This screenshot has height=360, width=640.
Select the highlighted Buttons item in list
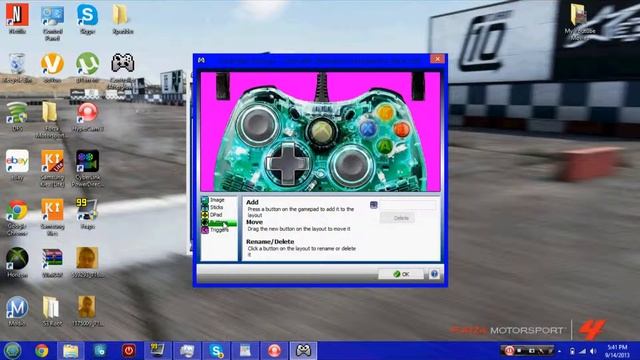tap(218, 222)
